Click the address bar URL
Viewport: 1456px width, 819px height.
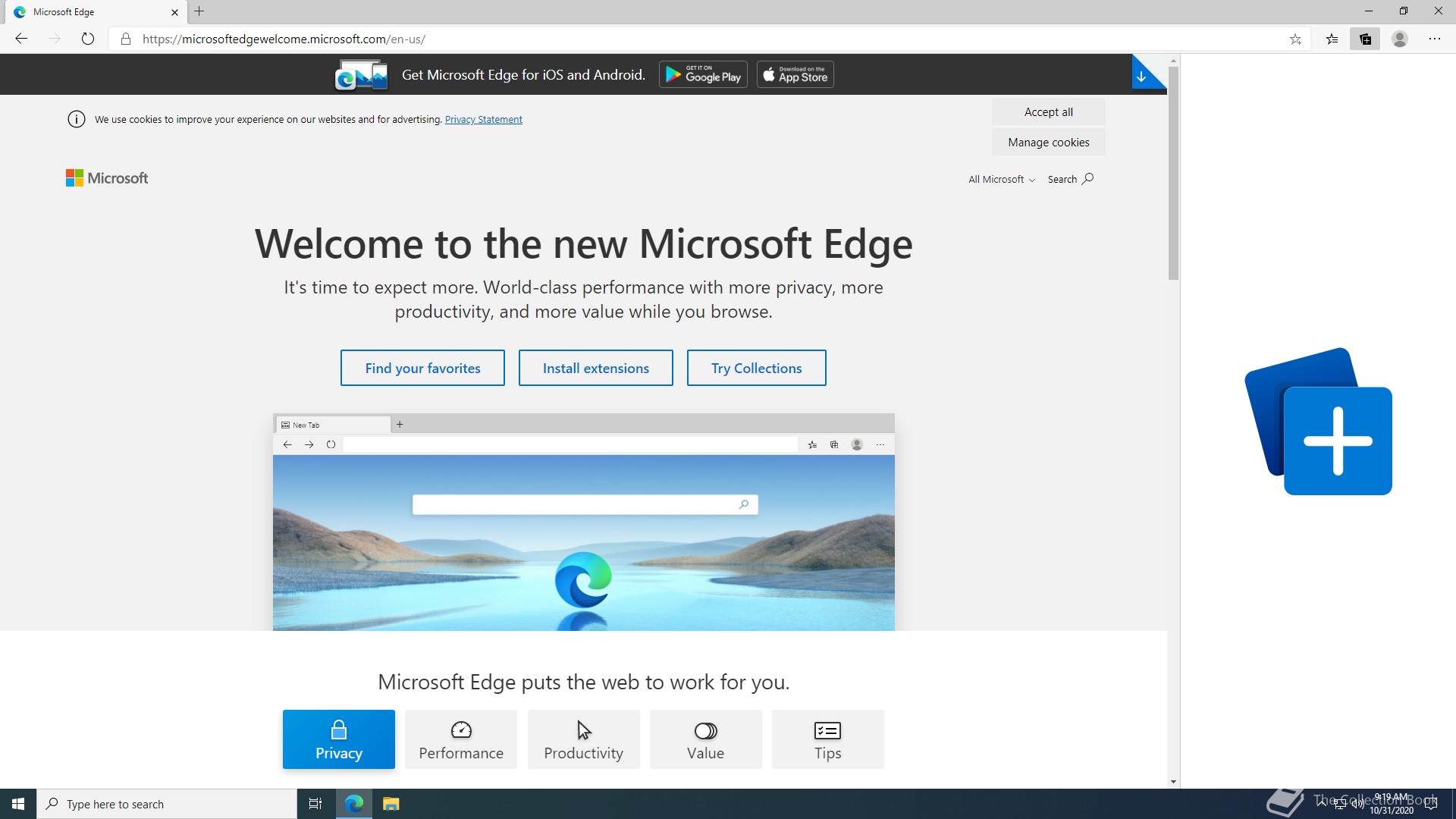pos(284,39)
